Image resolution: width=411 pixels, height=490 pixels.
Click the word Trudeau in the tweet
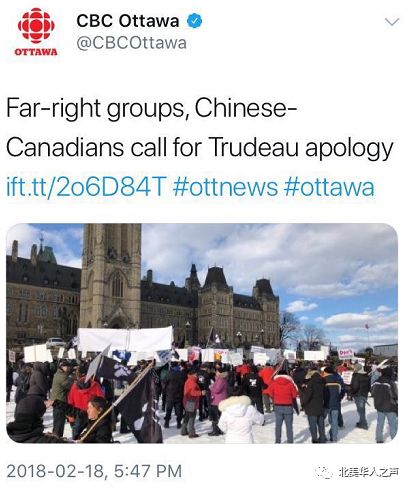(255, 147)
